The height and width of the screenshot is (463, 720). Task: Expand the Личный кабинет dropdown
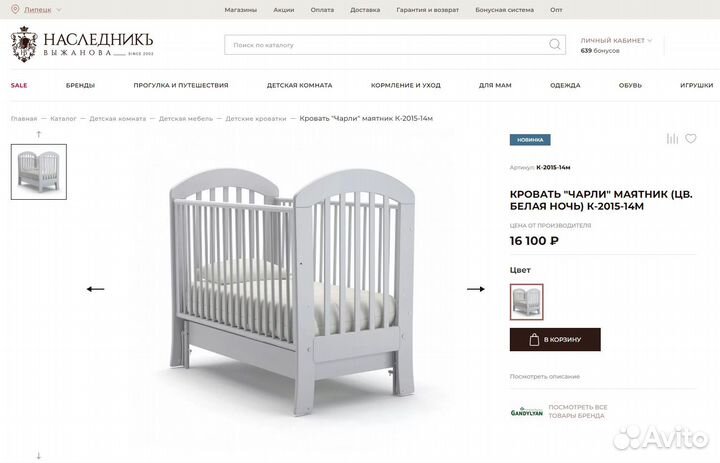coord(616,40)
